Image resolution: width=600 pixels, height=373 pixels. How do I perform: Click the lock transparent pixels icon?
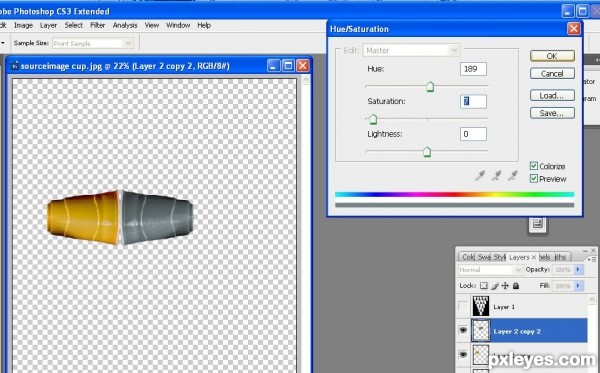[484, 286]
